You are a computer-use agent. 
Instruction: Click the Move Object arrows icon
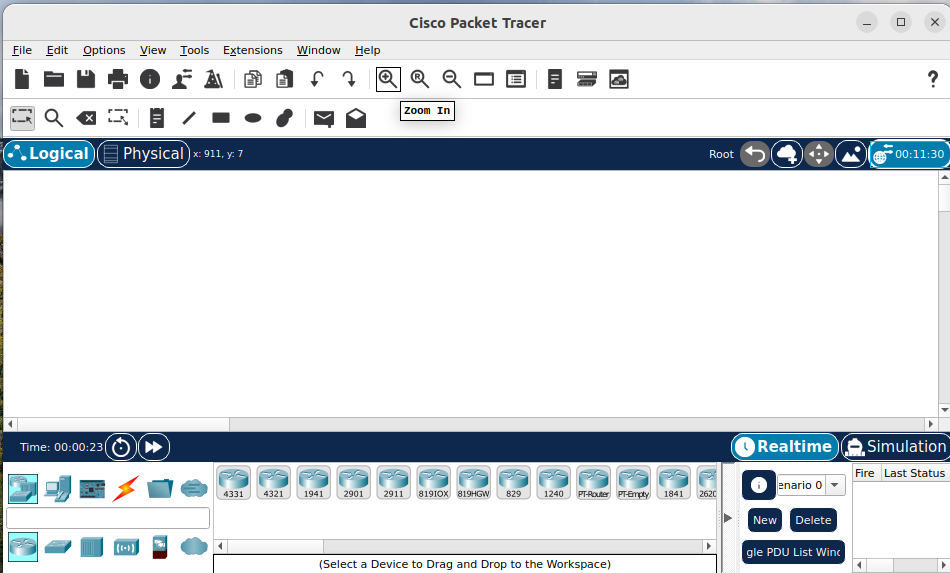819,154
